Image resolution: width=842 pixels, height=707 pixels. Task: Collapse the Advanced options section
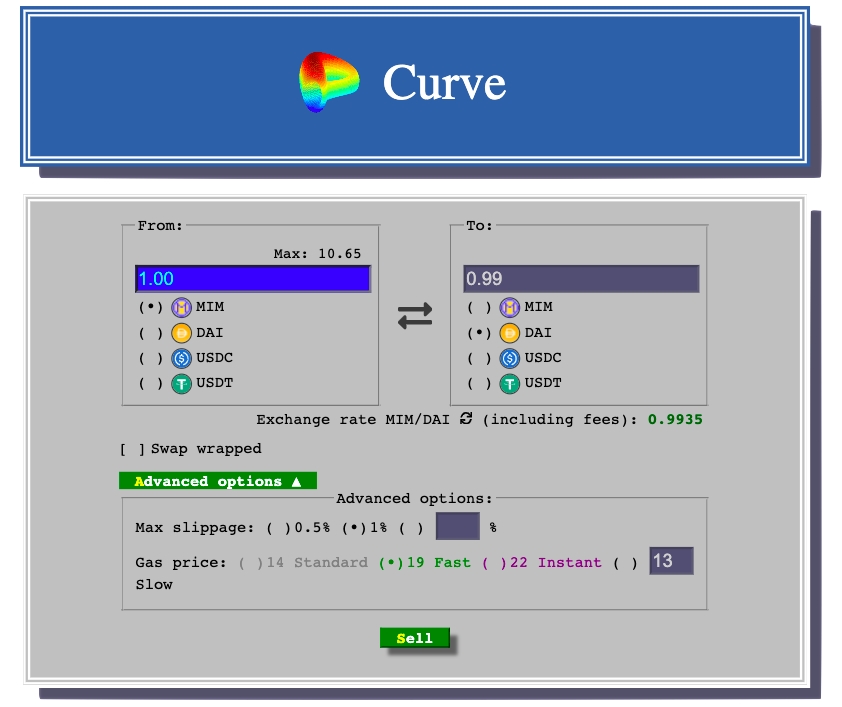(218, 481)
